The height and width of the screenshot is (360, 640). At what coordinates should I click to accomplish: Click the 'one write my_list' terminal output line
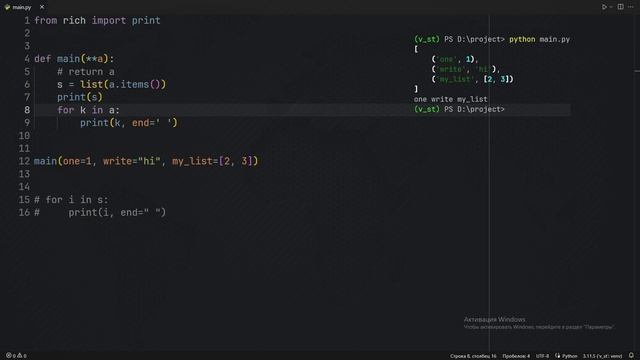pos(450,99)
